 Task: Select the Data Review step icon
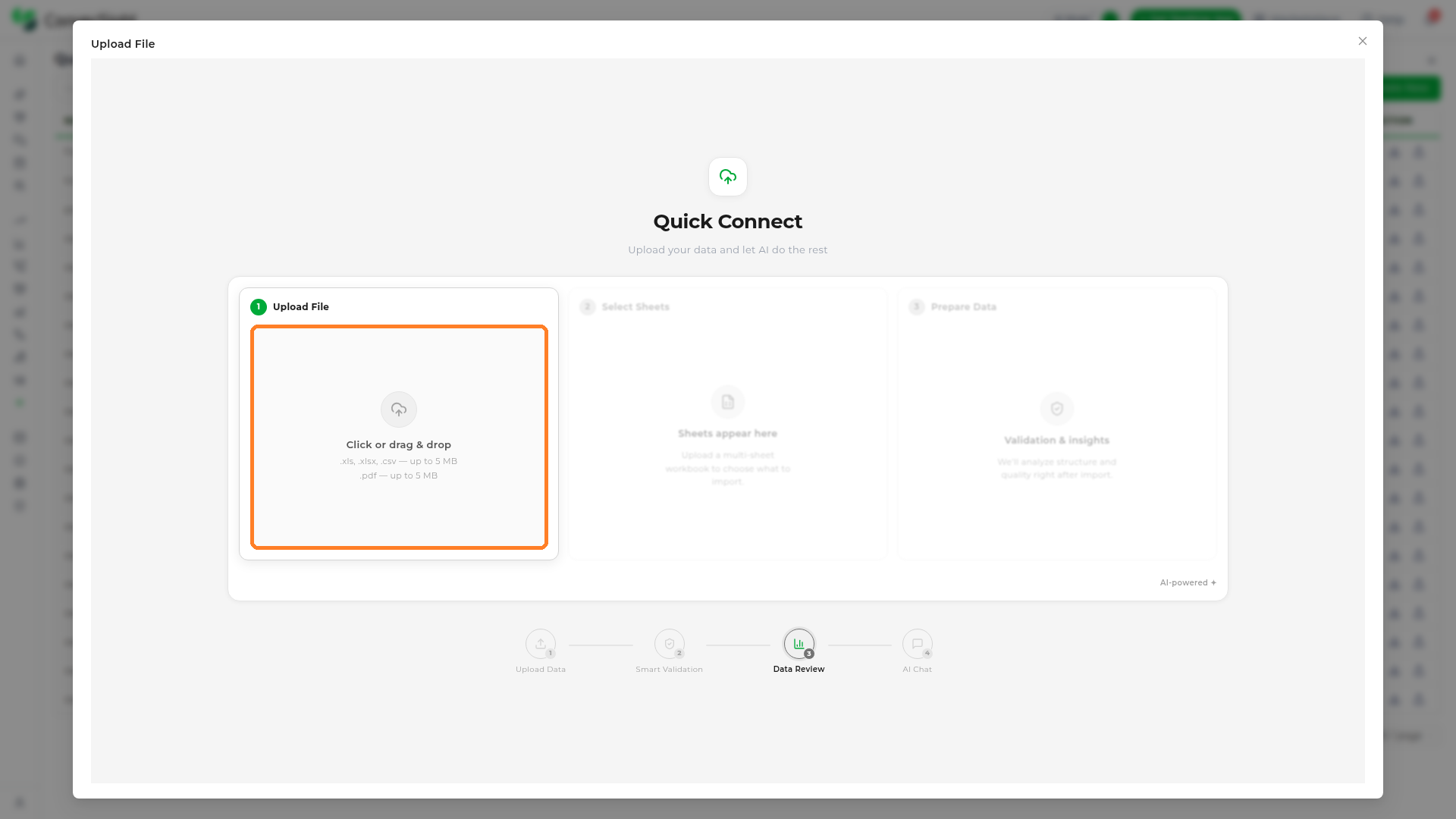click(x=799, y=644)
